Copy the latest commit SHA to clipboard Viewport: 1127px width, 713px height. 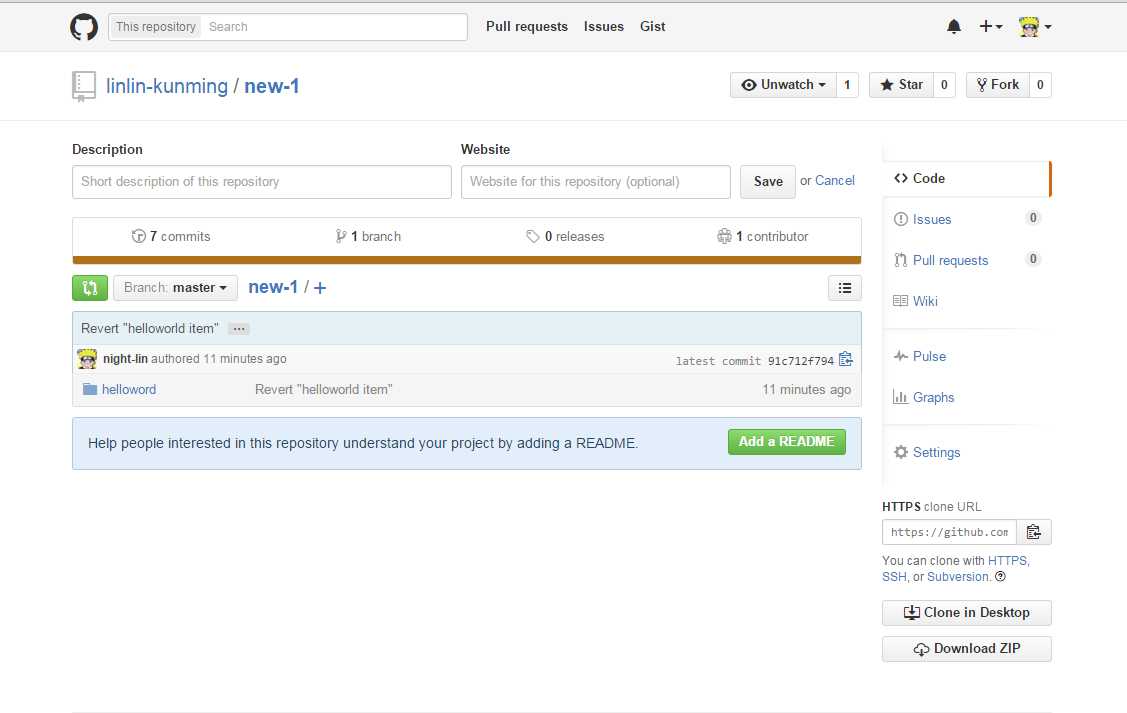846,359
